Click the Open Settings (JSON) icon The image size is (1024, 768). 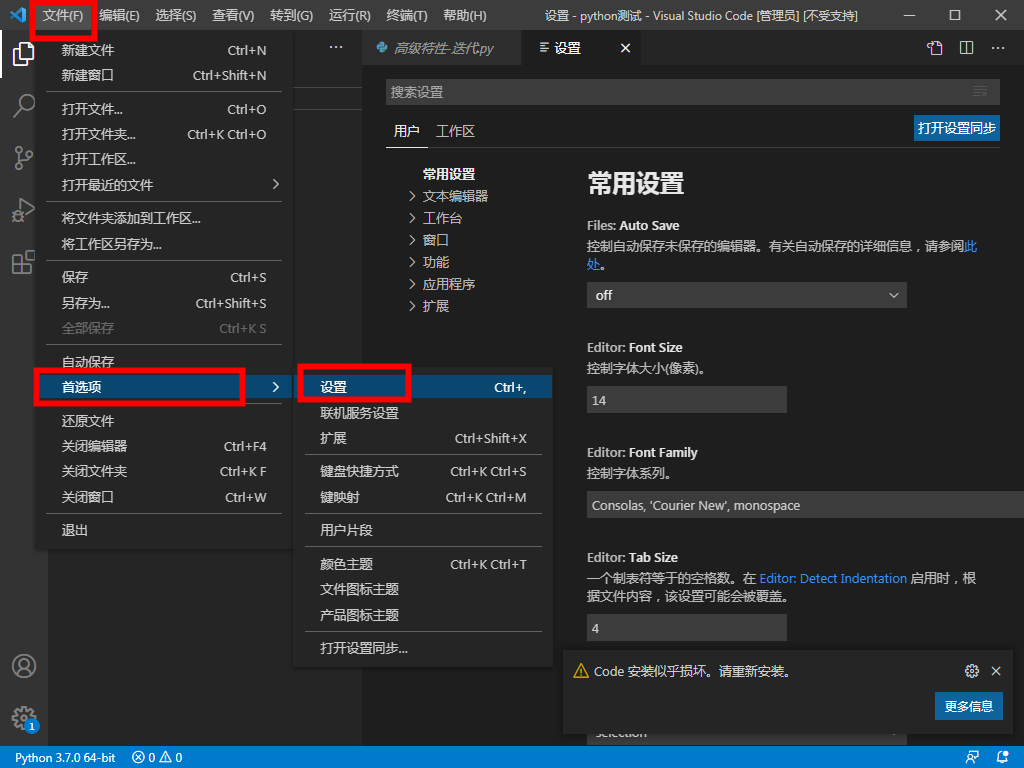tap(935, 48)
